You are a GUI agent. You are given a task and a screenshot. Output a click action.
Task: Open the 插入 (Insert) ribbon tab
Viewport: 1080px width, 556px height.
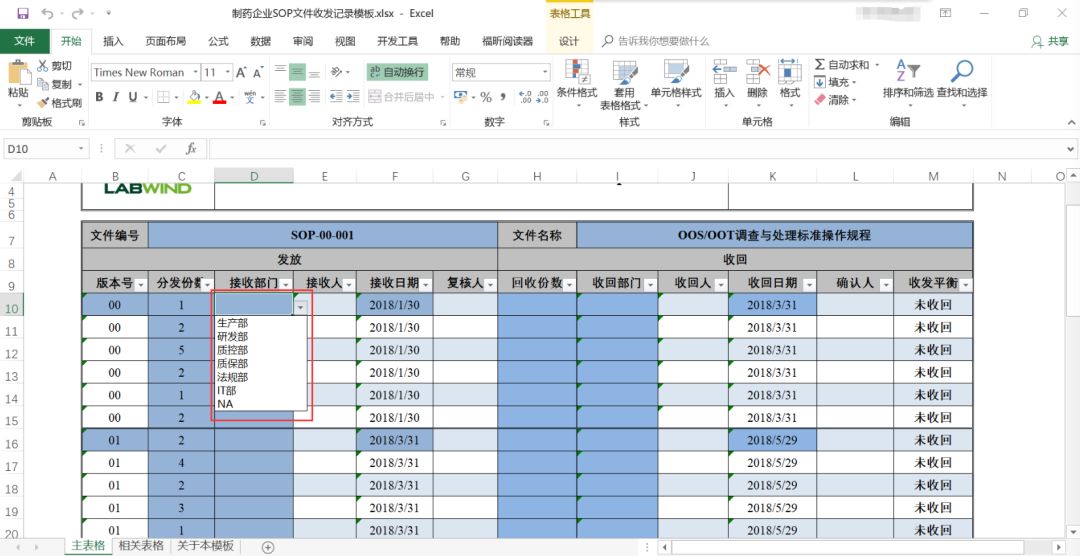tap(114, 41)
